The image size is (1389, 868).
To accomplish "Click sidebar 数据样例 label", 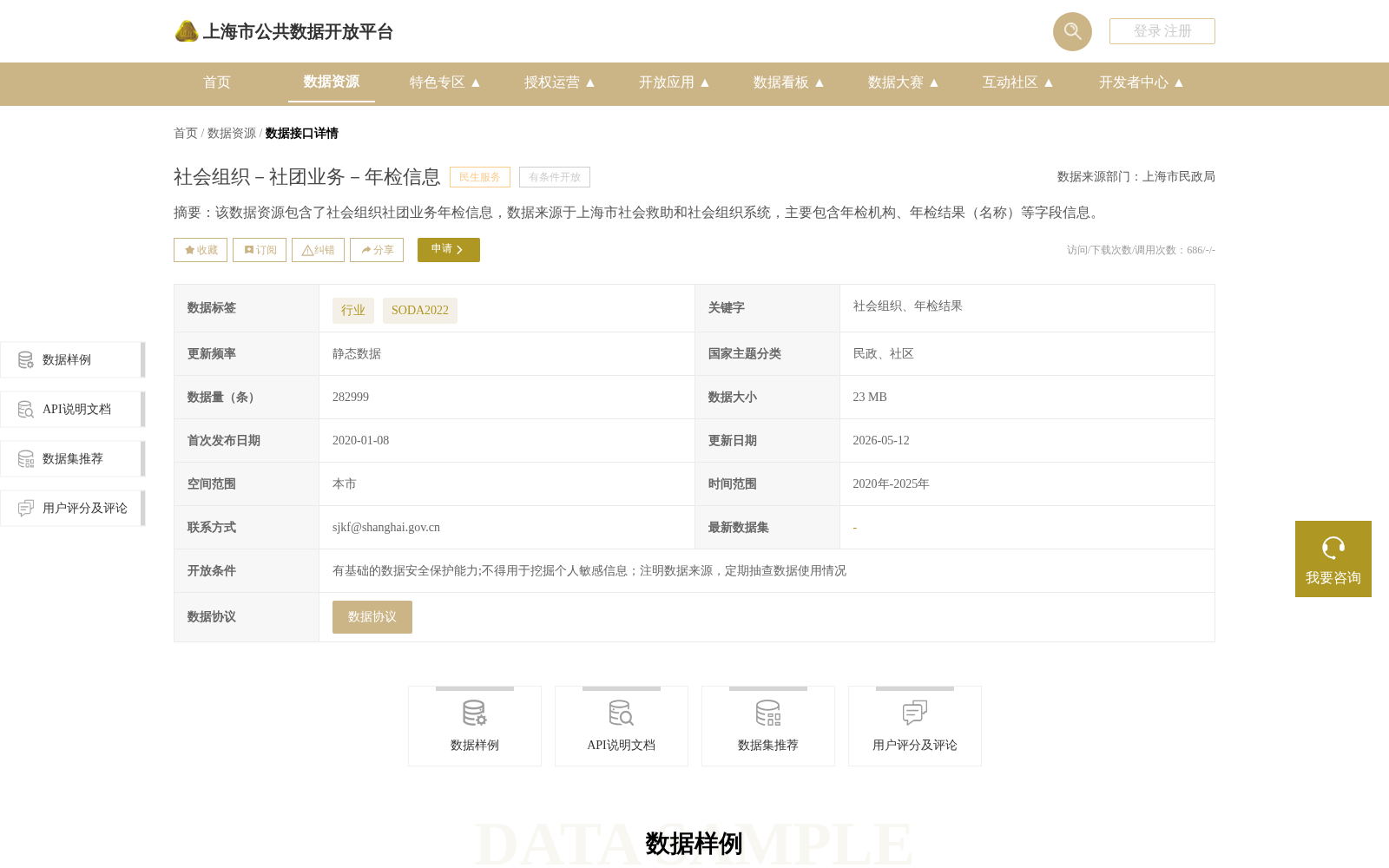I will coord(67,359).
